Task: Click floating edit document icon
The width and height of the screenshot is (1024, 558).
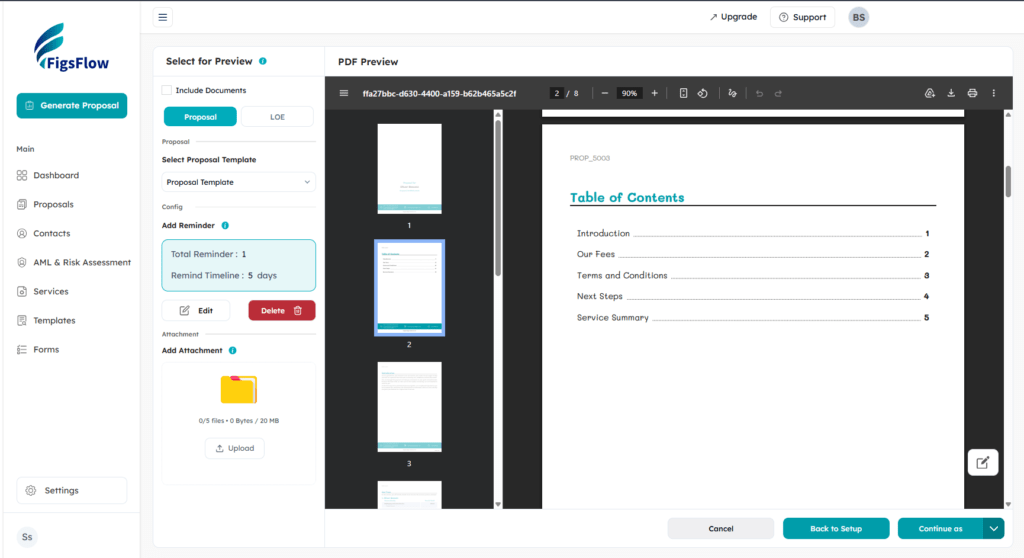Action: (x=982, y=463)
